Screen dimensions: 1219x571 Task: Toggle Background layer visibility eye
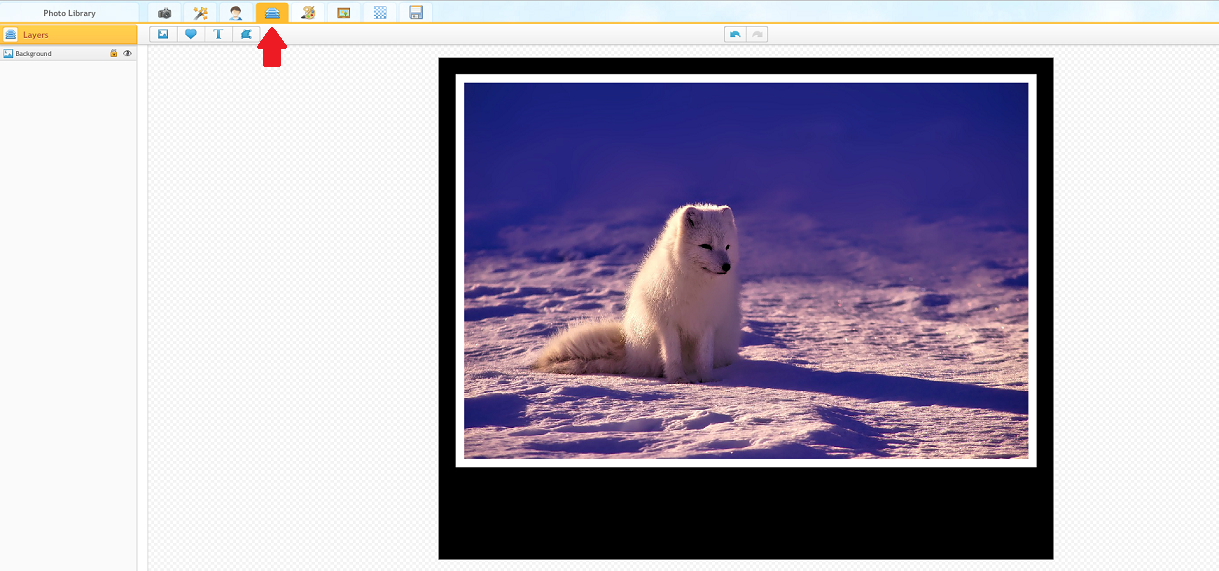127,54
